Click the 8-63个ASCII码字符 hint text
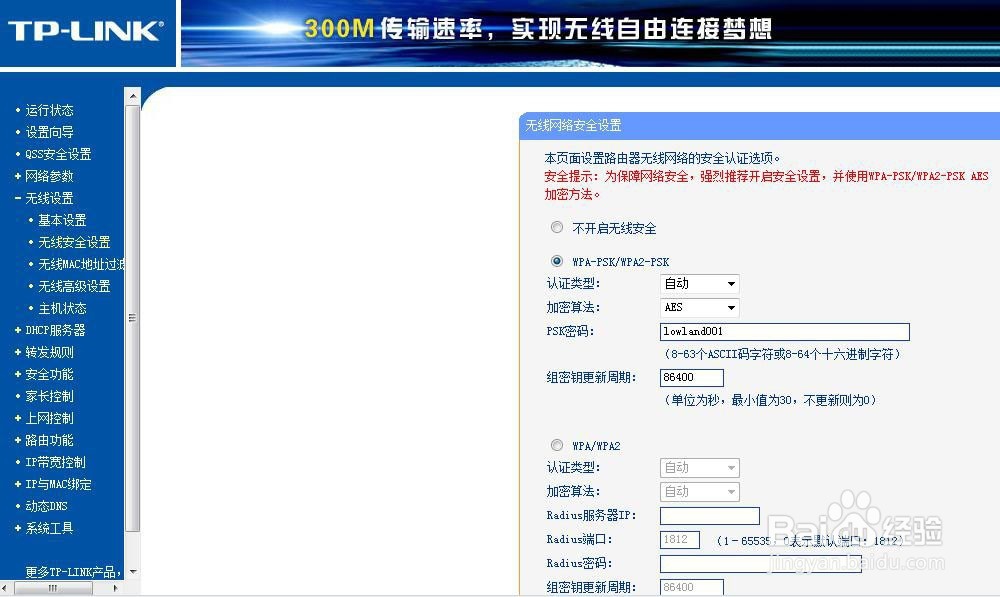The width and height of the screenshot is (1000, 597). [x=782, y=354]
